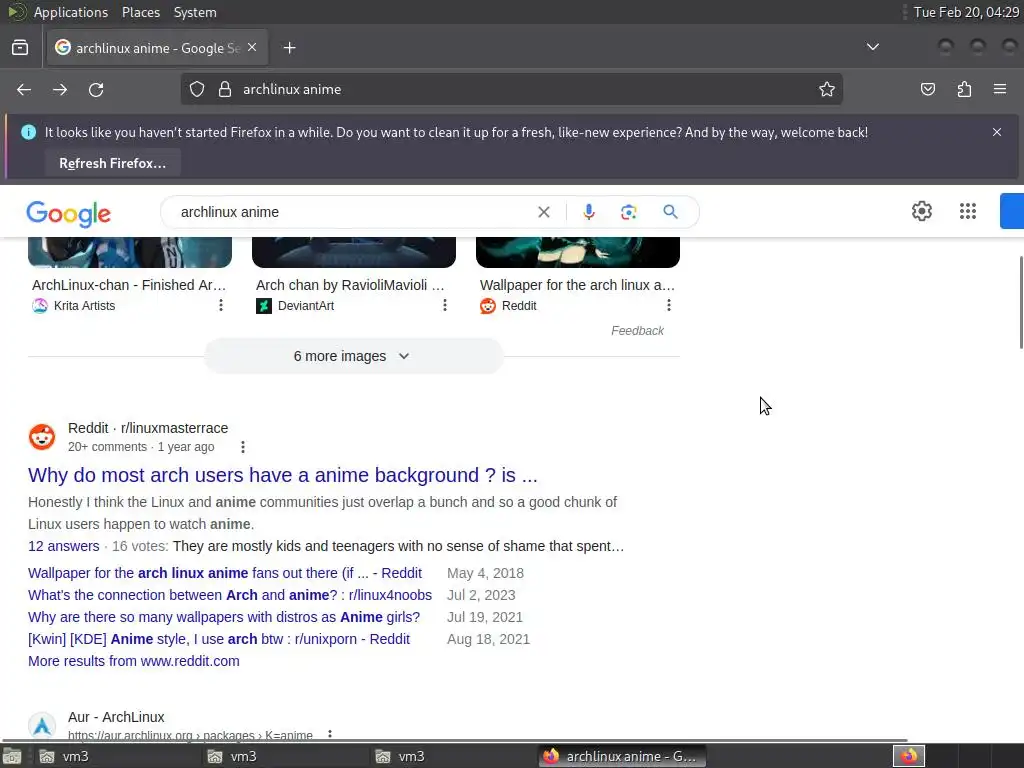This screenshot has height=768, width=1024.
Task: Click the Refresh Firefox button
Action: tap(112, 163)
